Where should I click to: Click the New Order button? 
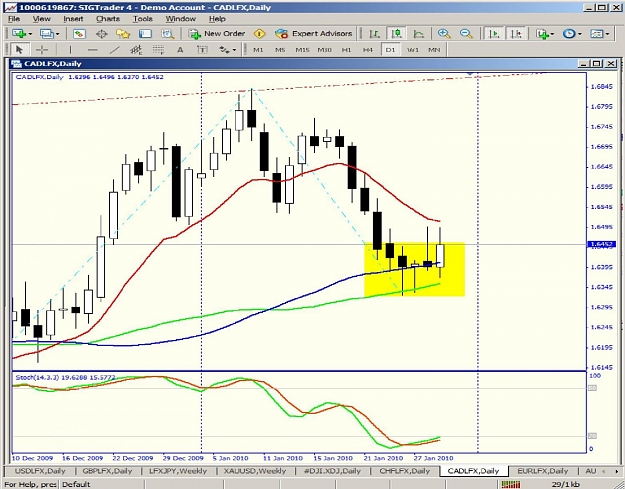pyautogui.click(x=217, y=34)
